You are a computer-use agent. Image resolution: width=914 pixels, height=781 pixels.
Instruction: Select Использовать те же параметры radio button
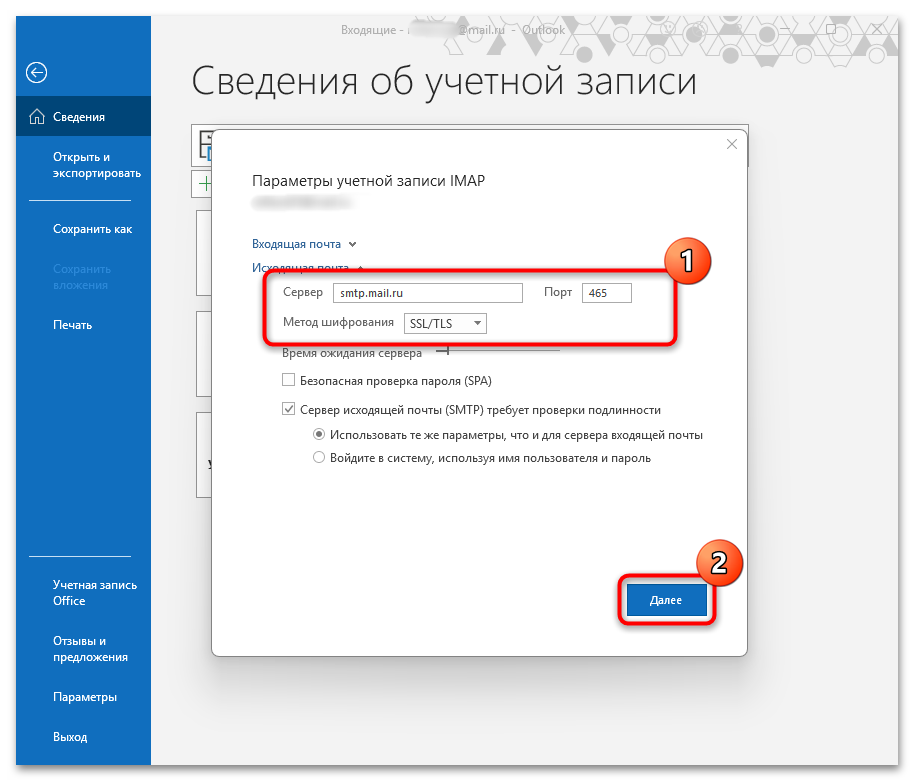coord(319,434)
